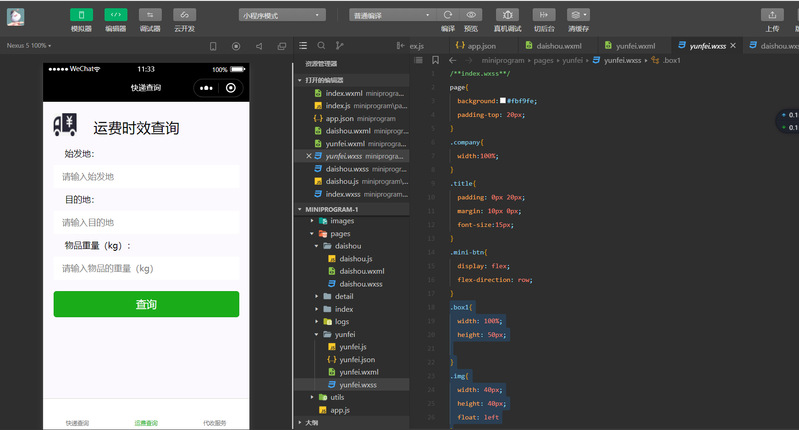Viewport: 799px width, 430px height.
Task: Detach the simulator window icon
Action: pos(282,46)
